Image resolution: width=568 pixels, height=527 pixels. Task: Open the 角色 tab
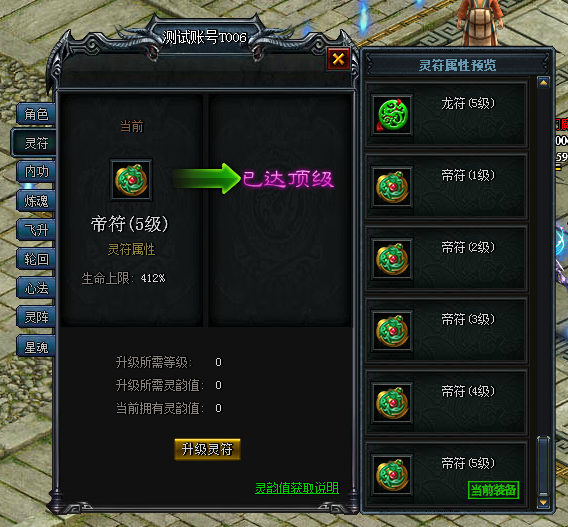pyautogui.click(x=36, y=114)
